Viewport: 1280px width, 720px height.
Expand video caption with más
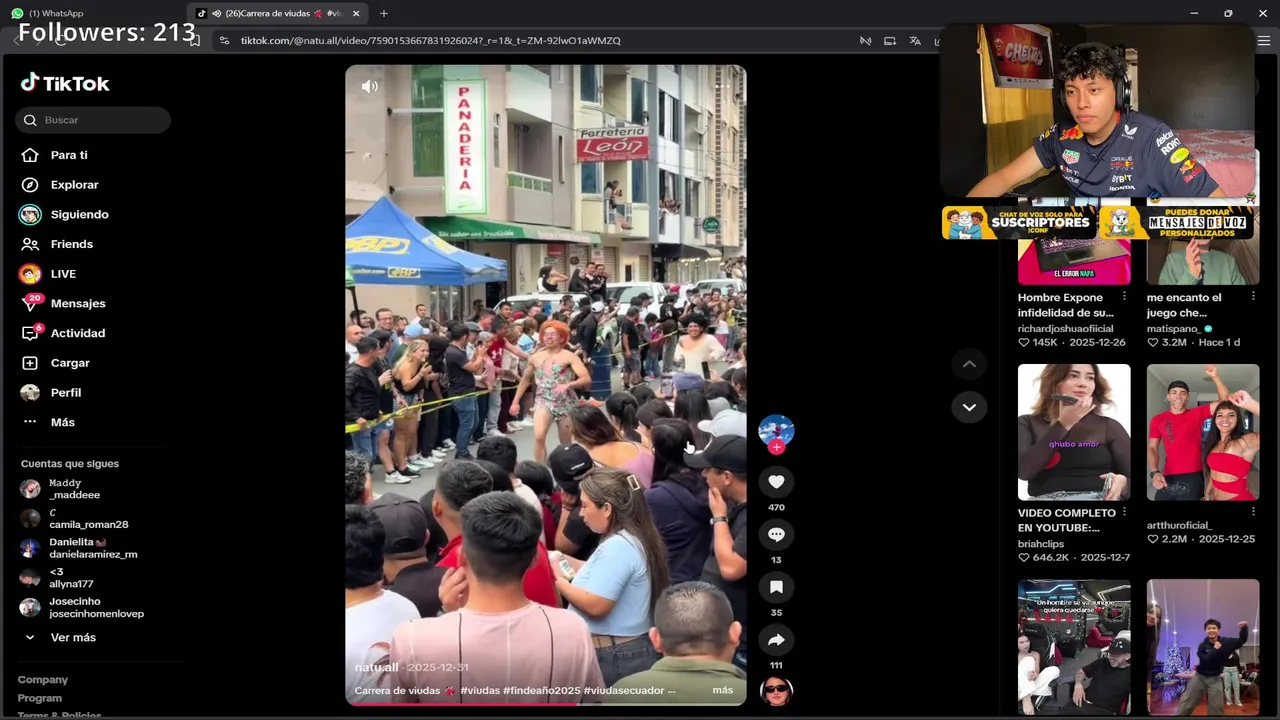723,690
